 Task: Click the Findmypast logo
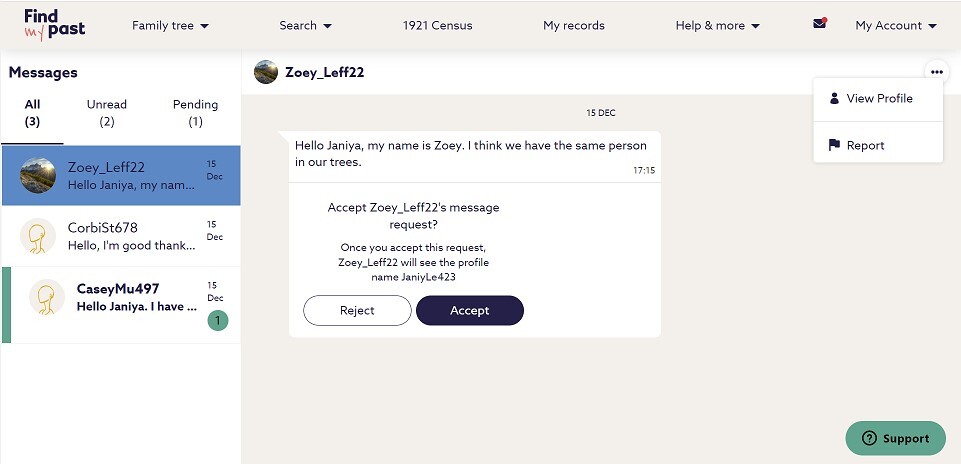[x=54, y=25]
